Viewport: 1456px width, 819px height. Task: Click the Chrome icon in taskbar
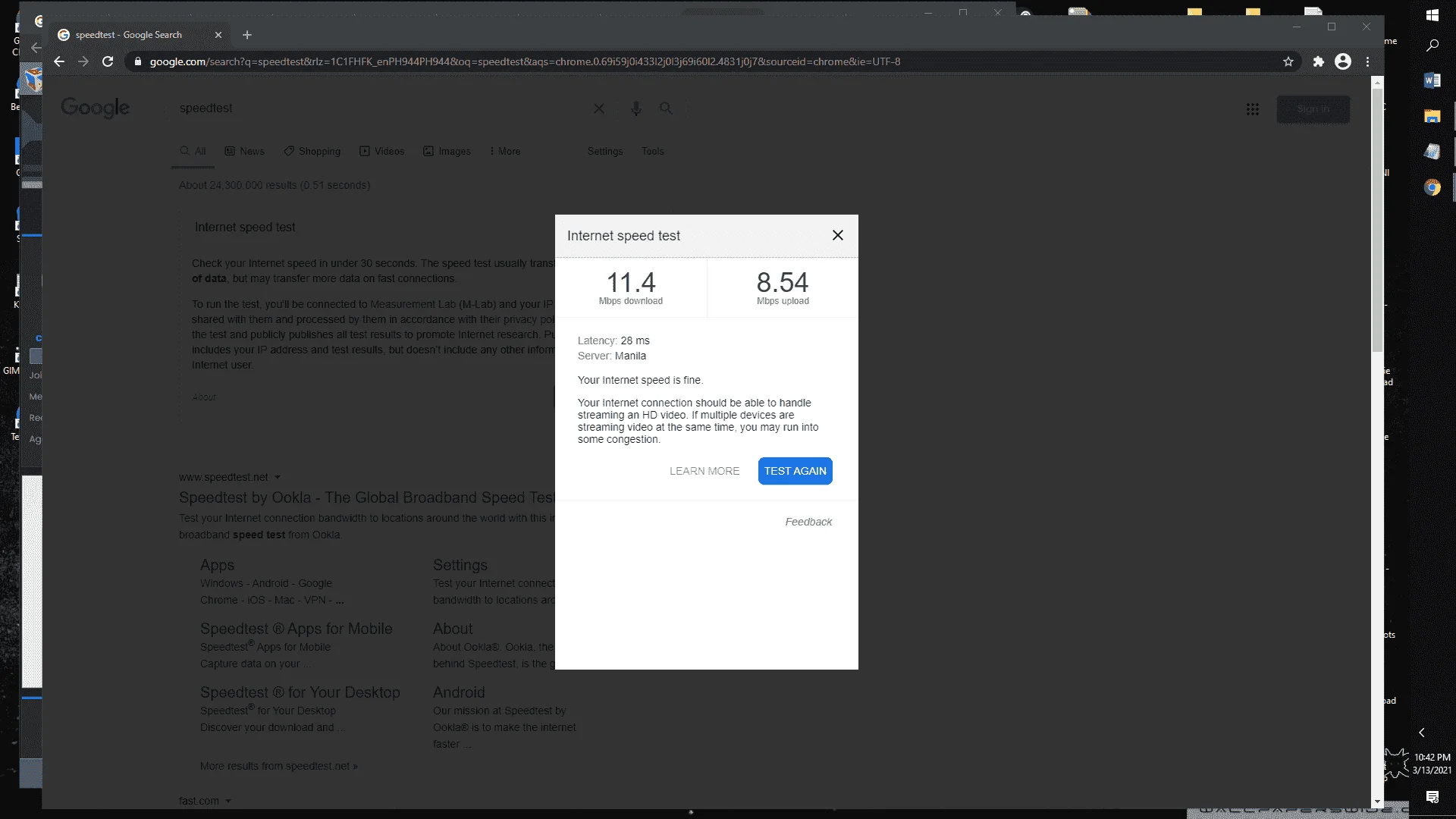(1432, 187)
